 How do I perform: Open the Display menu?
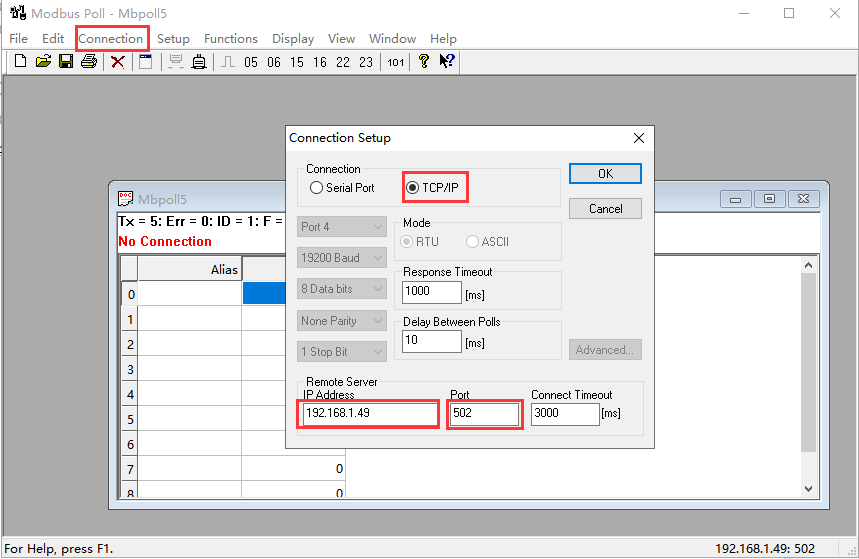tap(293, 39)
